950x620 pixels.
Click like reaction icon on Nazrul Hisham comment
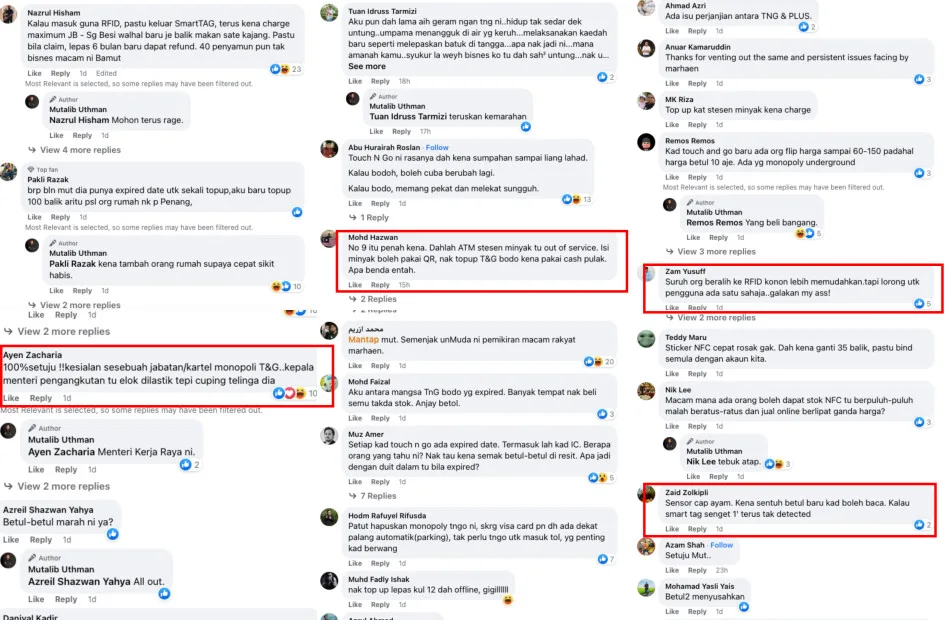pos(275,69)
